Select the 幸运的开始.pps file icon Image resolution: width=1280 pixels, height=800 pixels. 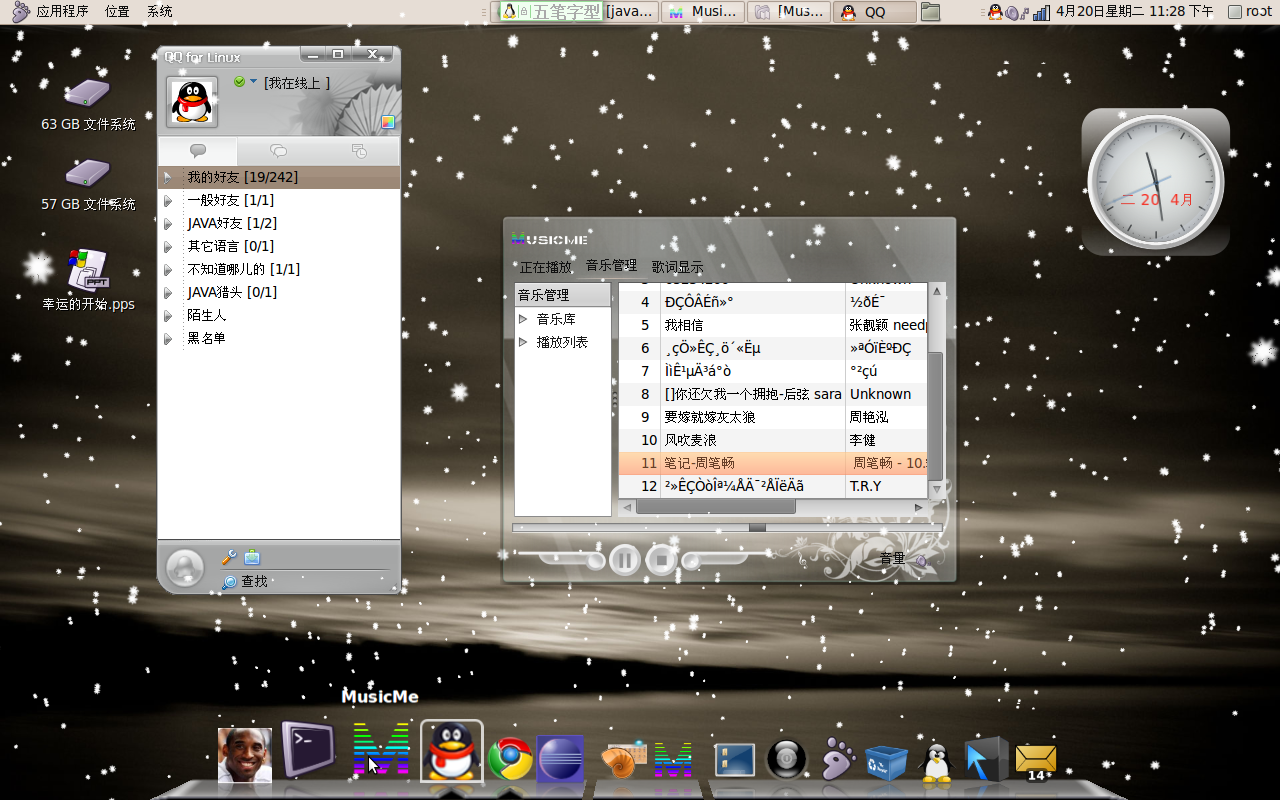88,269
